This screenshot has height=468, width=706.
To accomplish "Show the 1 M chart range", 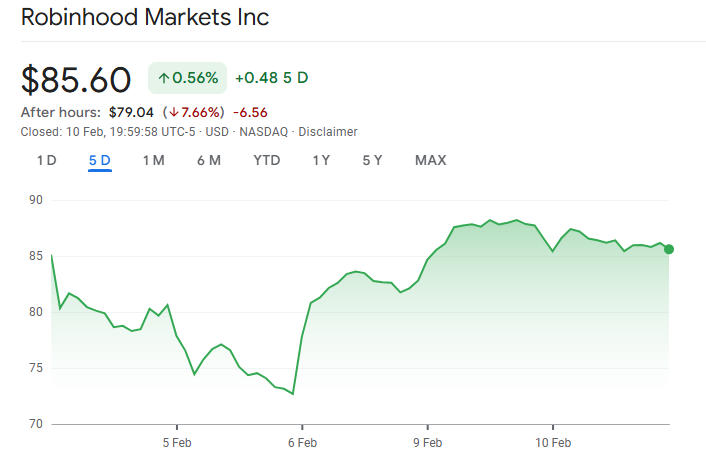I will click(x=153, y=160).
